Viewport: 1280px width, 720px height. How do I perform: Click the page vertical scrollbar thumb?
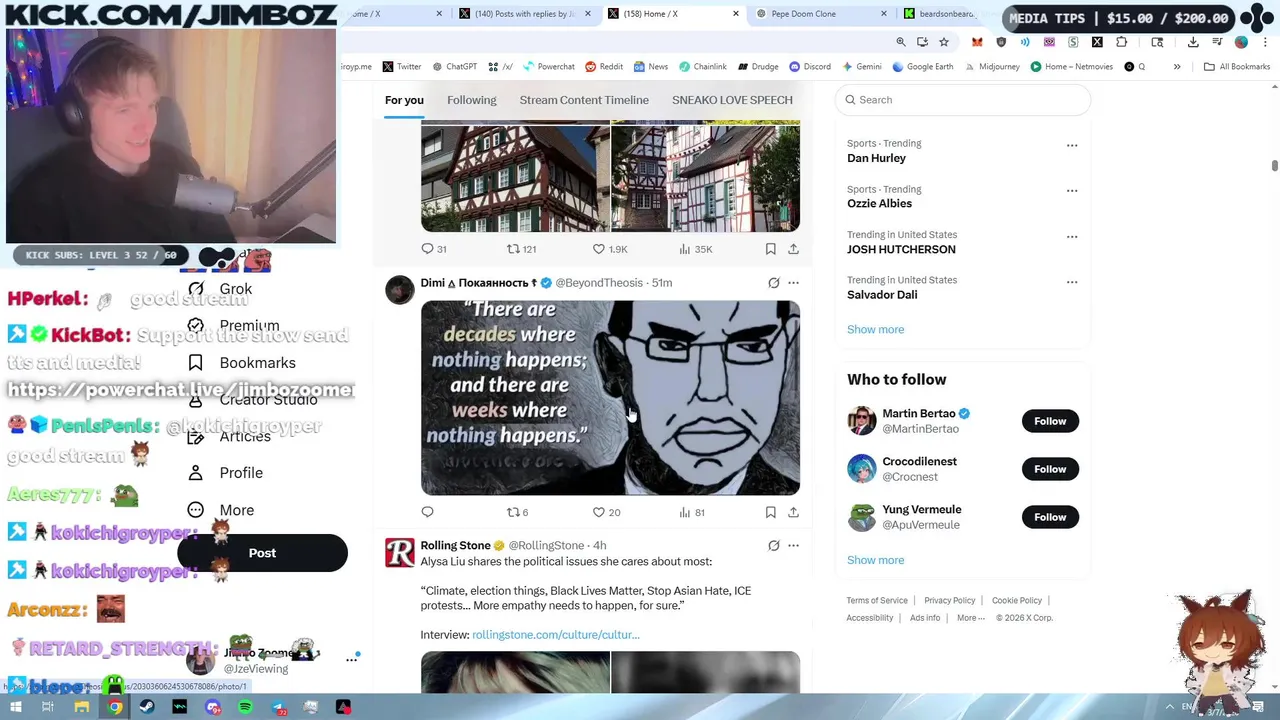coord(1275,165)
